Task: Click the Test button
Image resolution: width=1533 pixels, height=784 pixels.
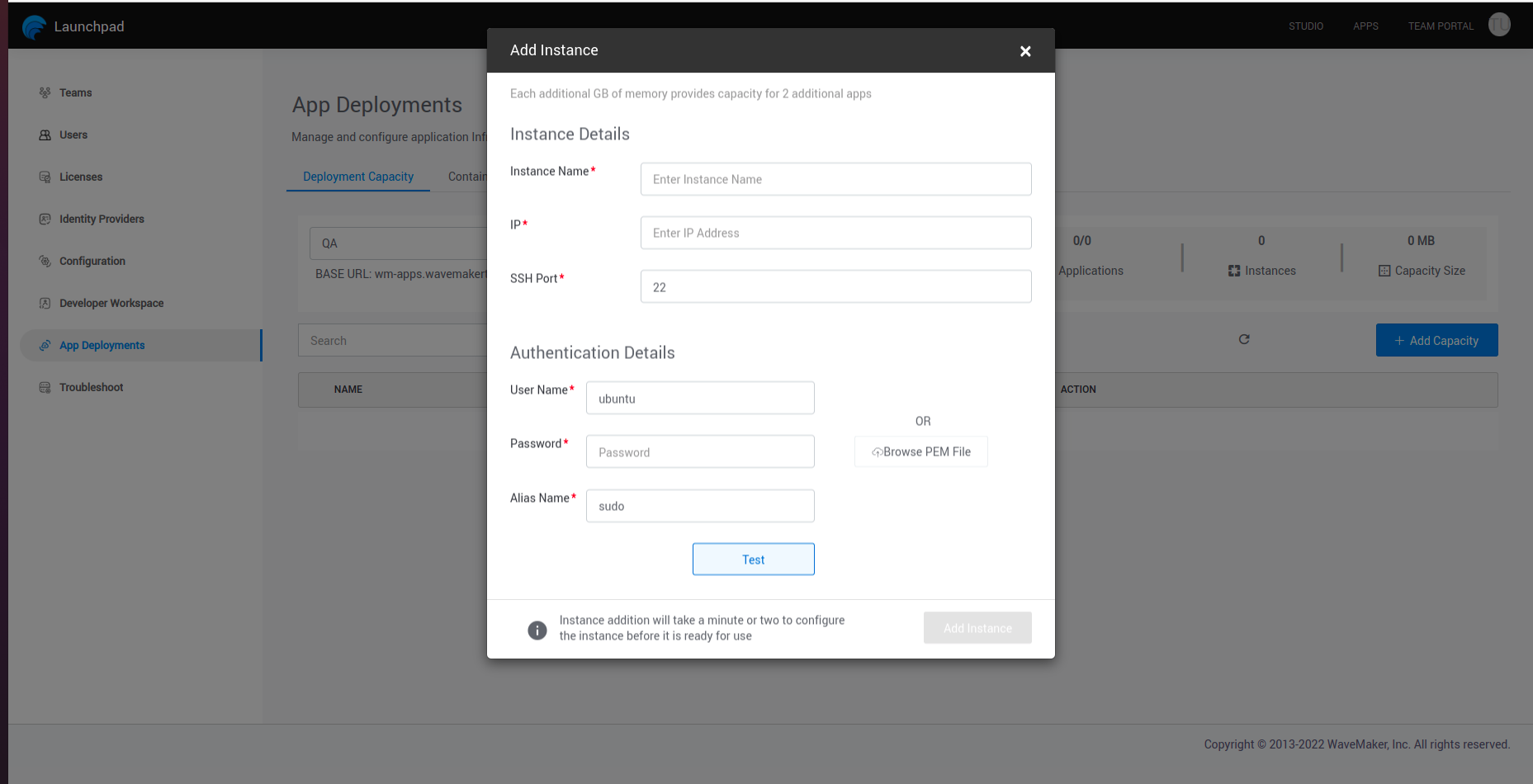Action: (753, 560)
